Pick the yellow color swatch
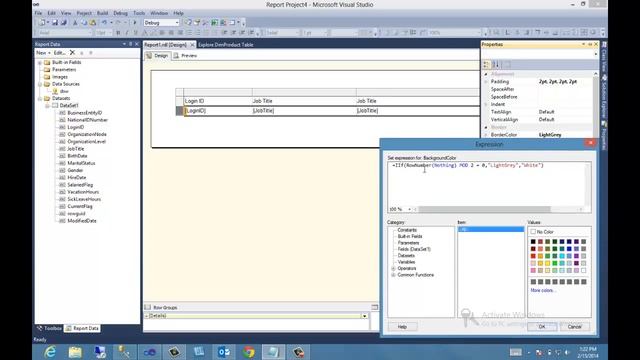640x360 pixels. (547, 263)
